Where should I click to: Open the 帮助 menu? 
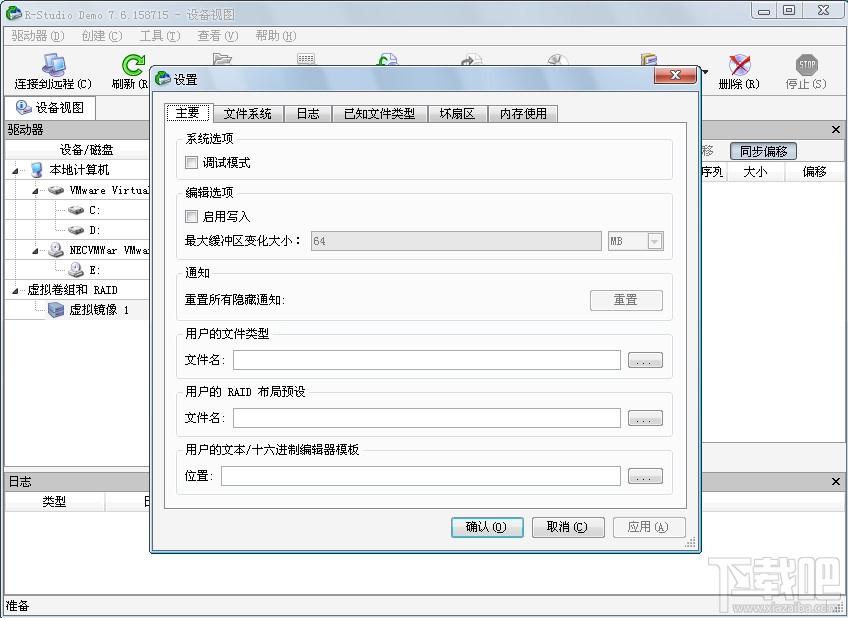(275, 36)
